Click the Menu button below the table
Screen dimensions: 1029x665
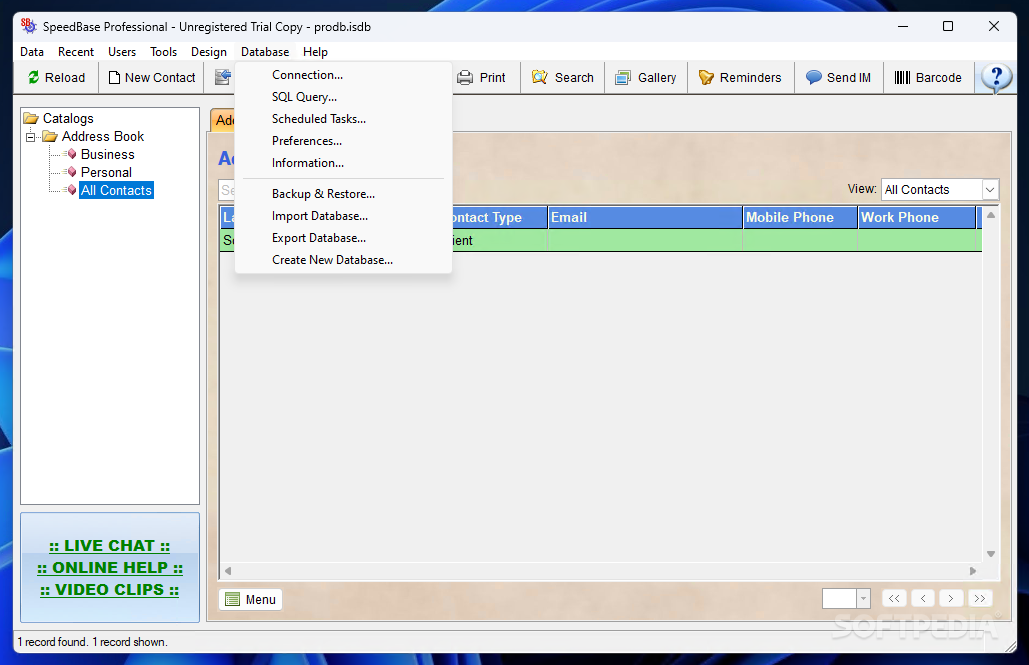[251, 599]
